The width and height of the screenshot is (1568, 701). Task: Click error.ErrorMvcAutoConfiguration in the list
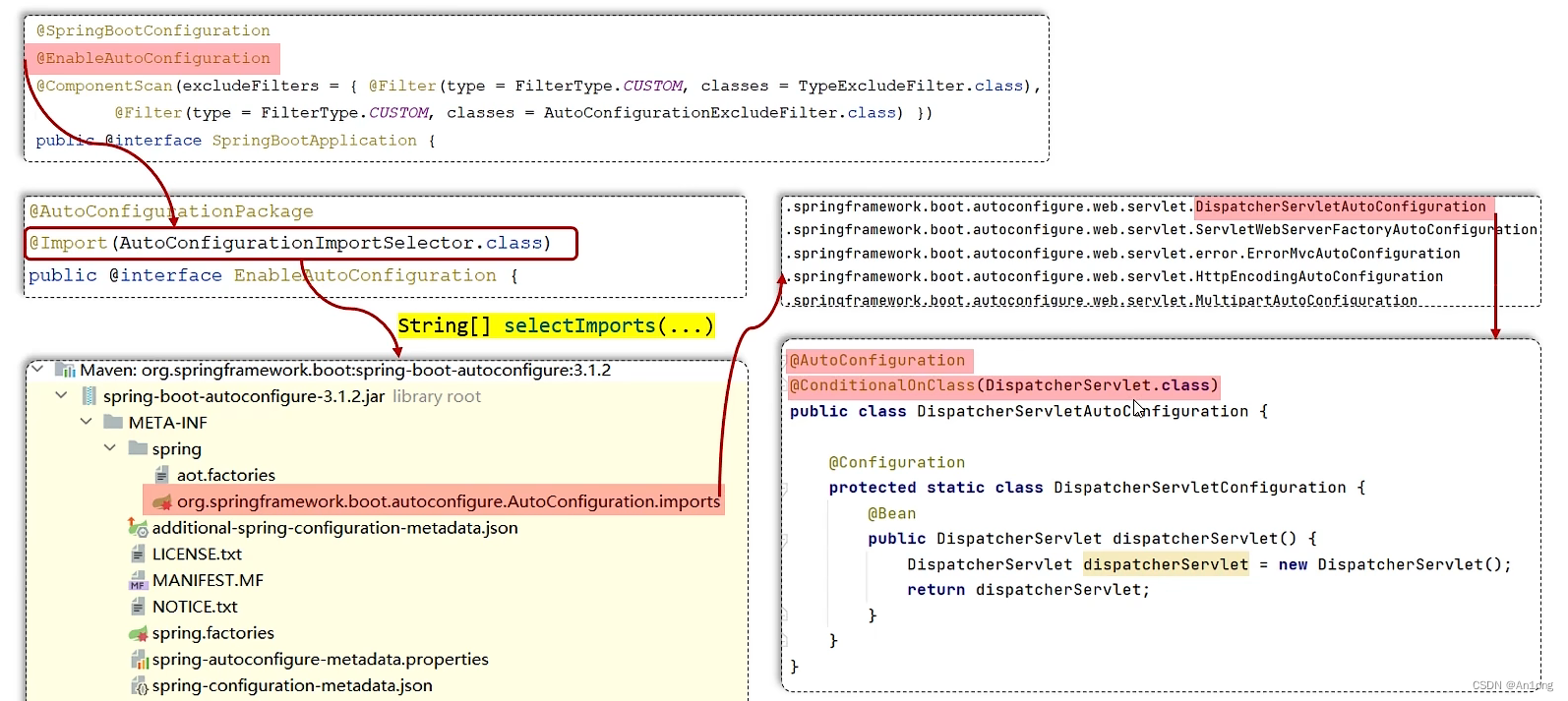tap(1328, 254)
